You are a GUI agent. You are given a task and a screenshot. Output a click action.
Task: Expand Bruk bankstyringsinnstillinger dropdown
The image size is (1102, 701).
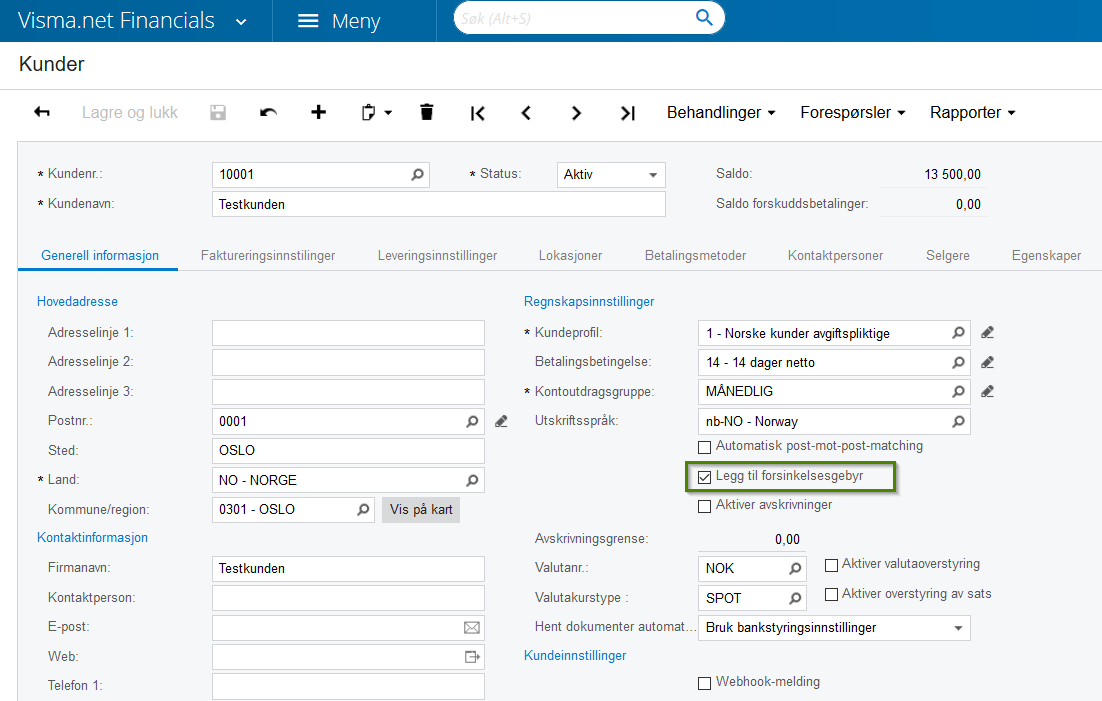point(958,628)
